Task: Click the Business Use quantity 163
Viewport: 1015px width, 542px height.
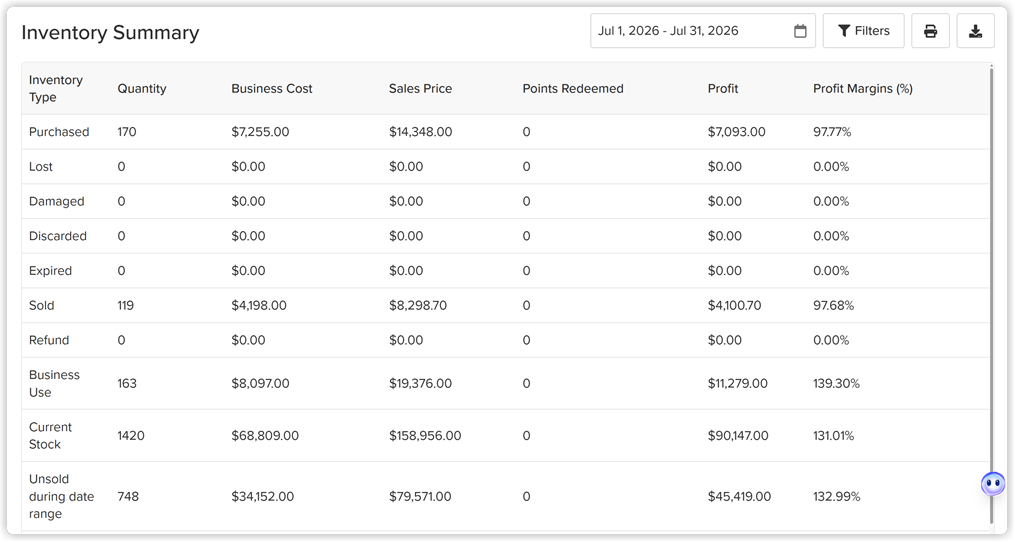Action: click(127, 383)
